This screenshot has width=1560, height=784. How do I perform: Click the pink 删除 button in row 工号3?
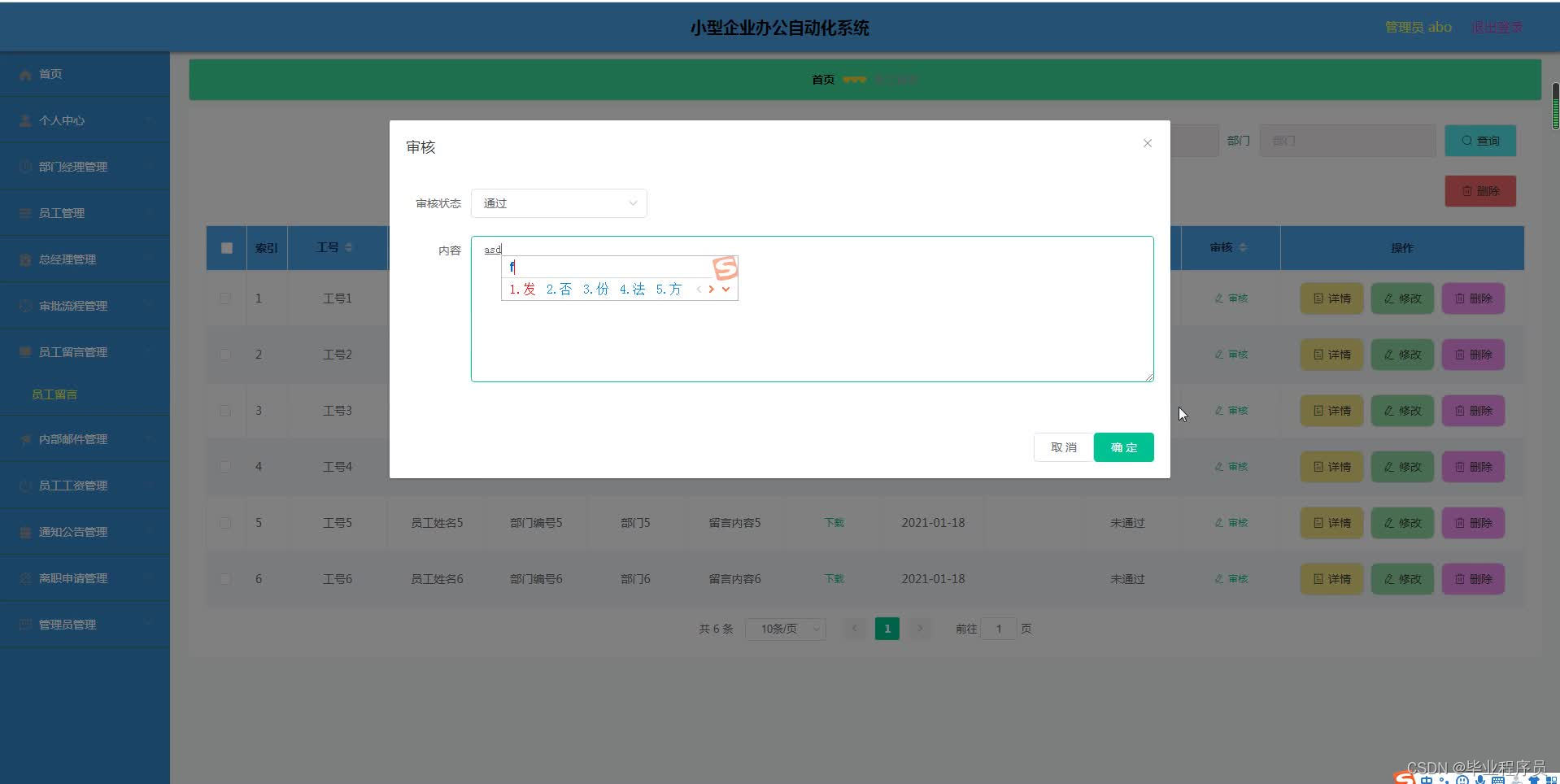[1473, 411]
